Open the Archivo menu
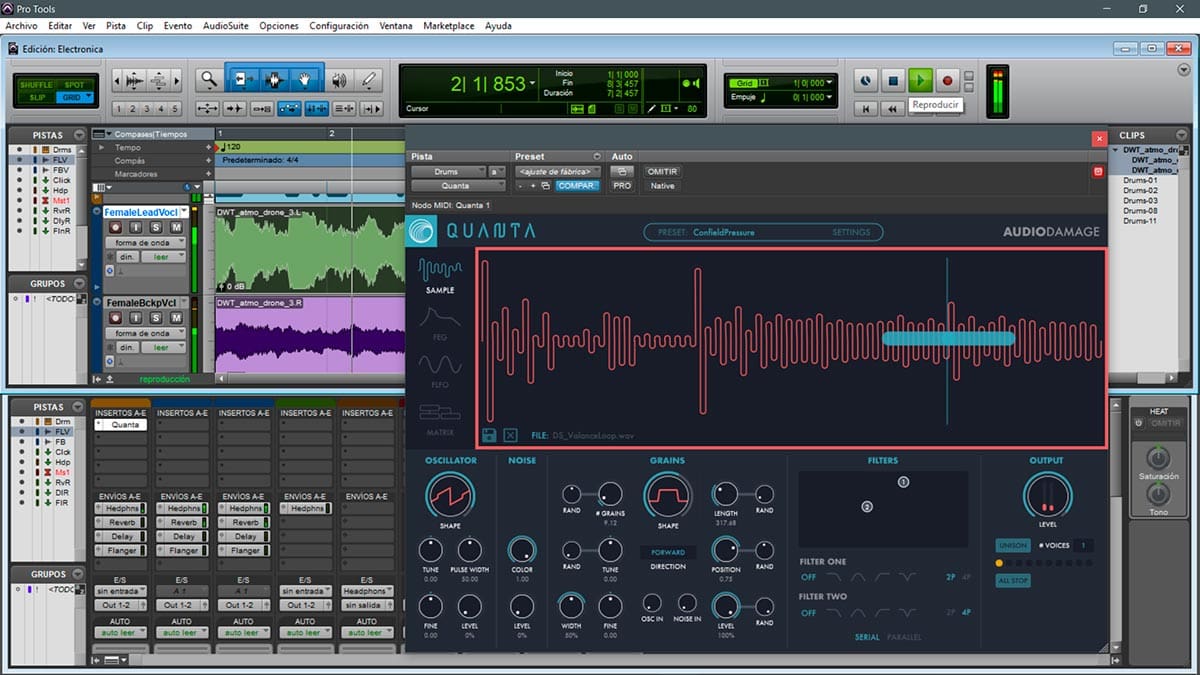 (23, 25)
